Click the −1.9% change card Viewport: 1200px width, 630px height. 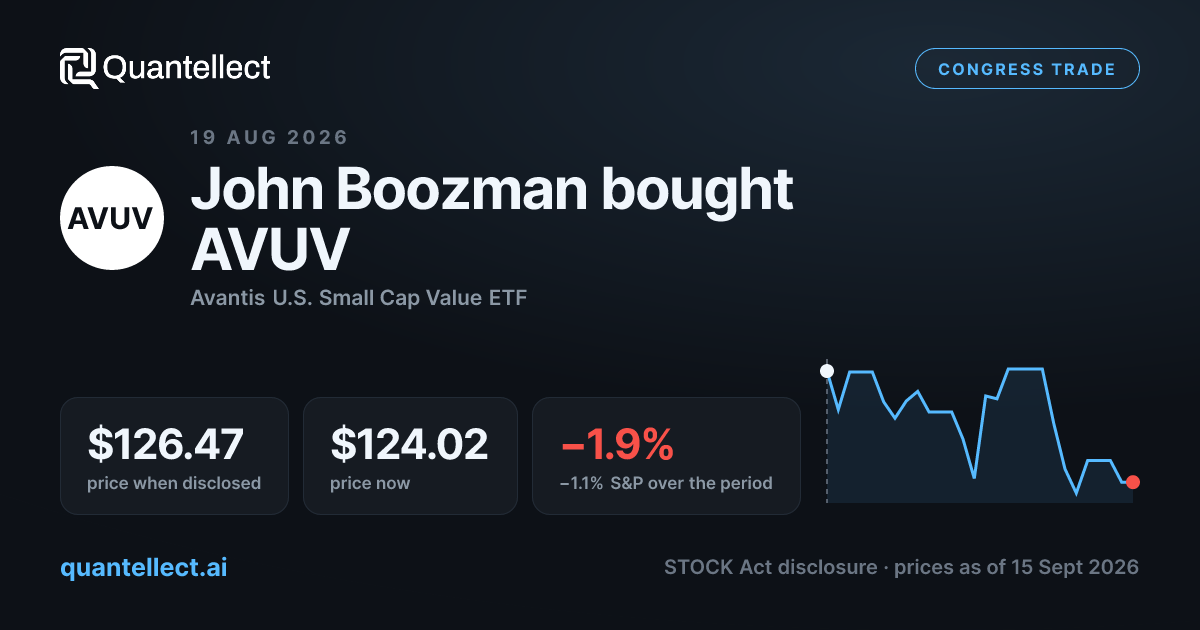(x=666, y=456)
